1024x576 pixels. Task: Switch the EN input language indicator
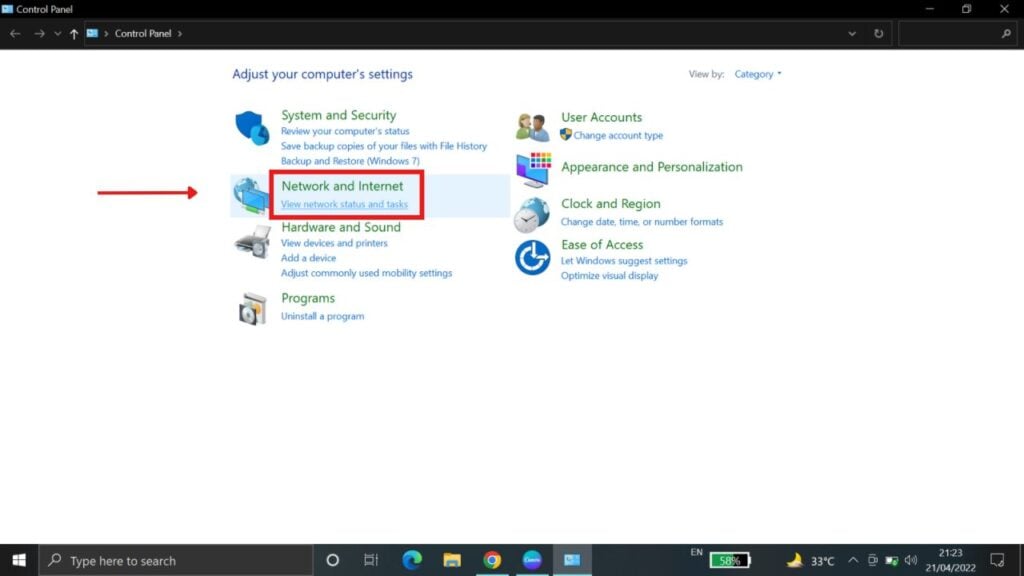(x=696, y=552)
